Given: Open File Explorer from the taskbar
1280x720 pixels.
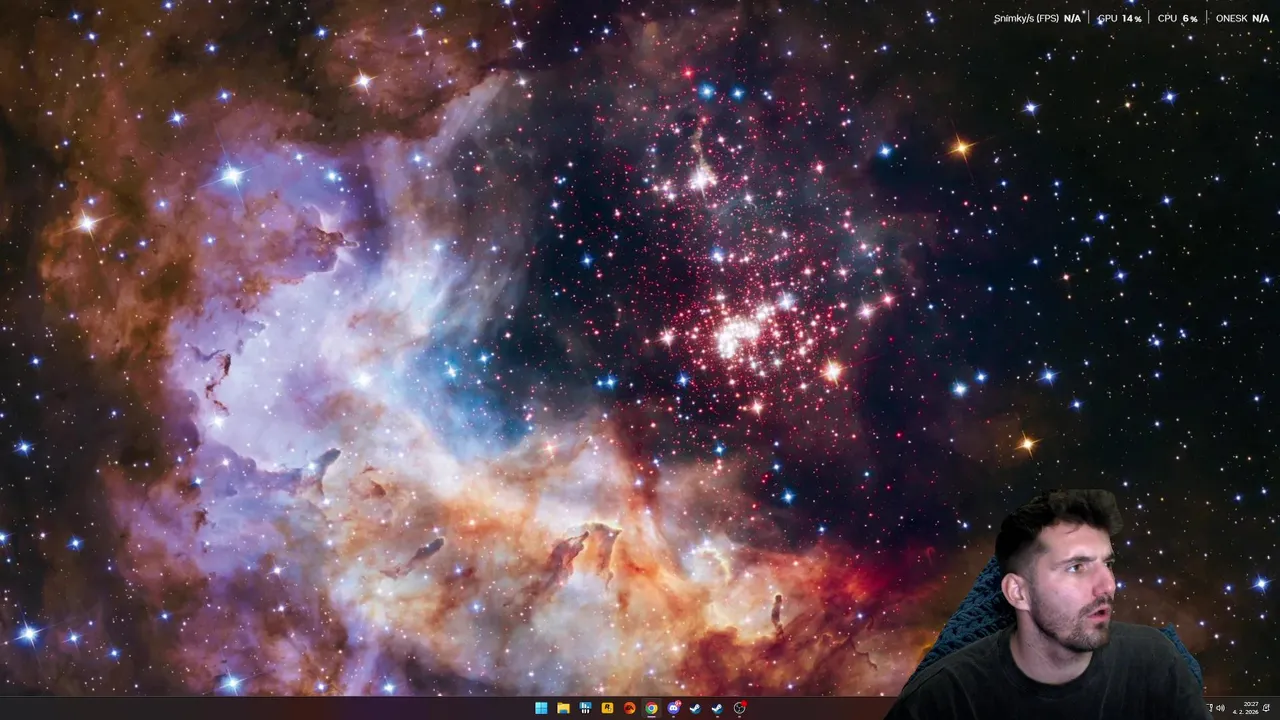Looking at the screenshot, I should point(563,708).
